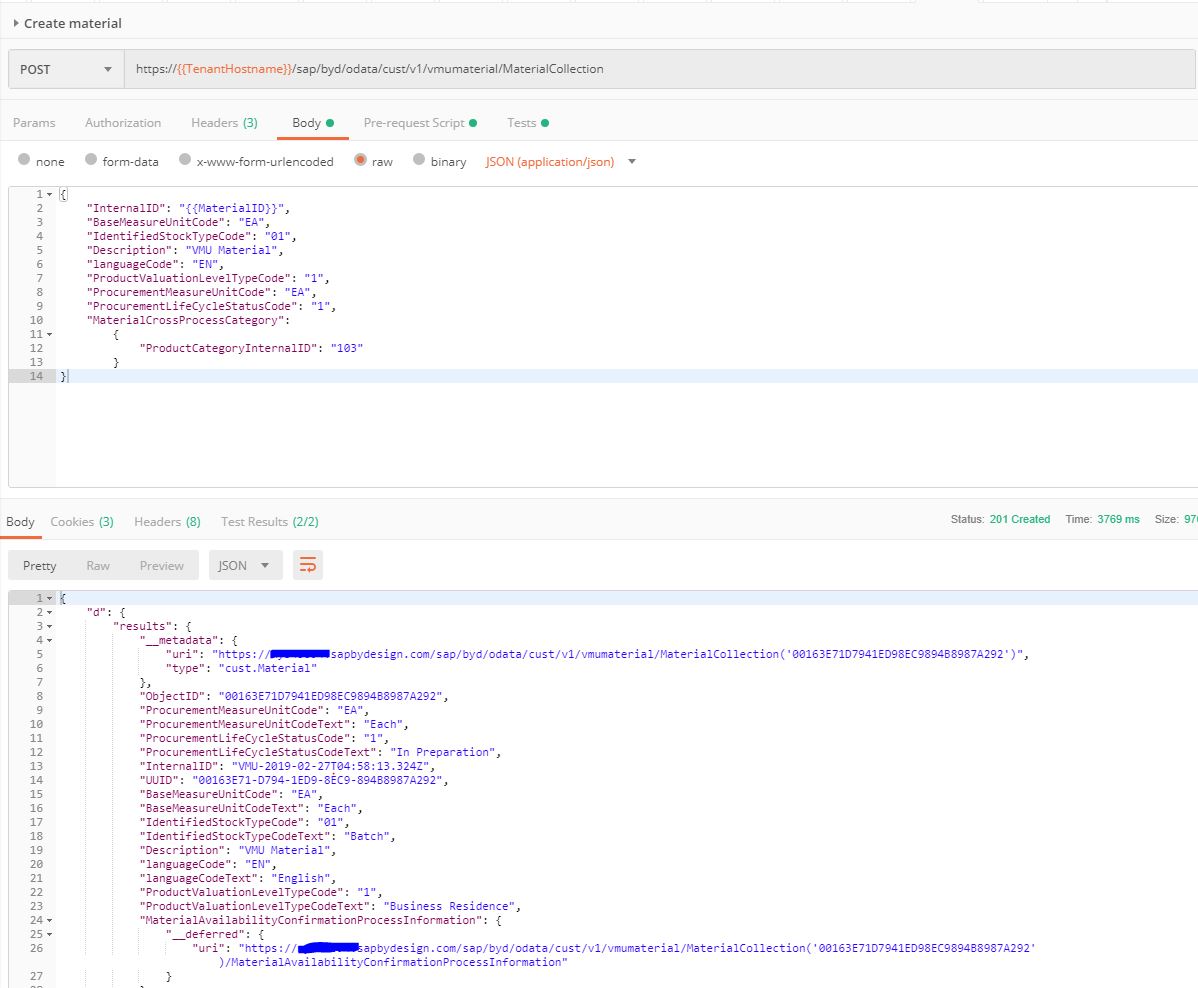
Task: Collapse MaterialCrossProcessCategory fold arrow on line 11
Action: (x=48, y=334)
